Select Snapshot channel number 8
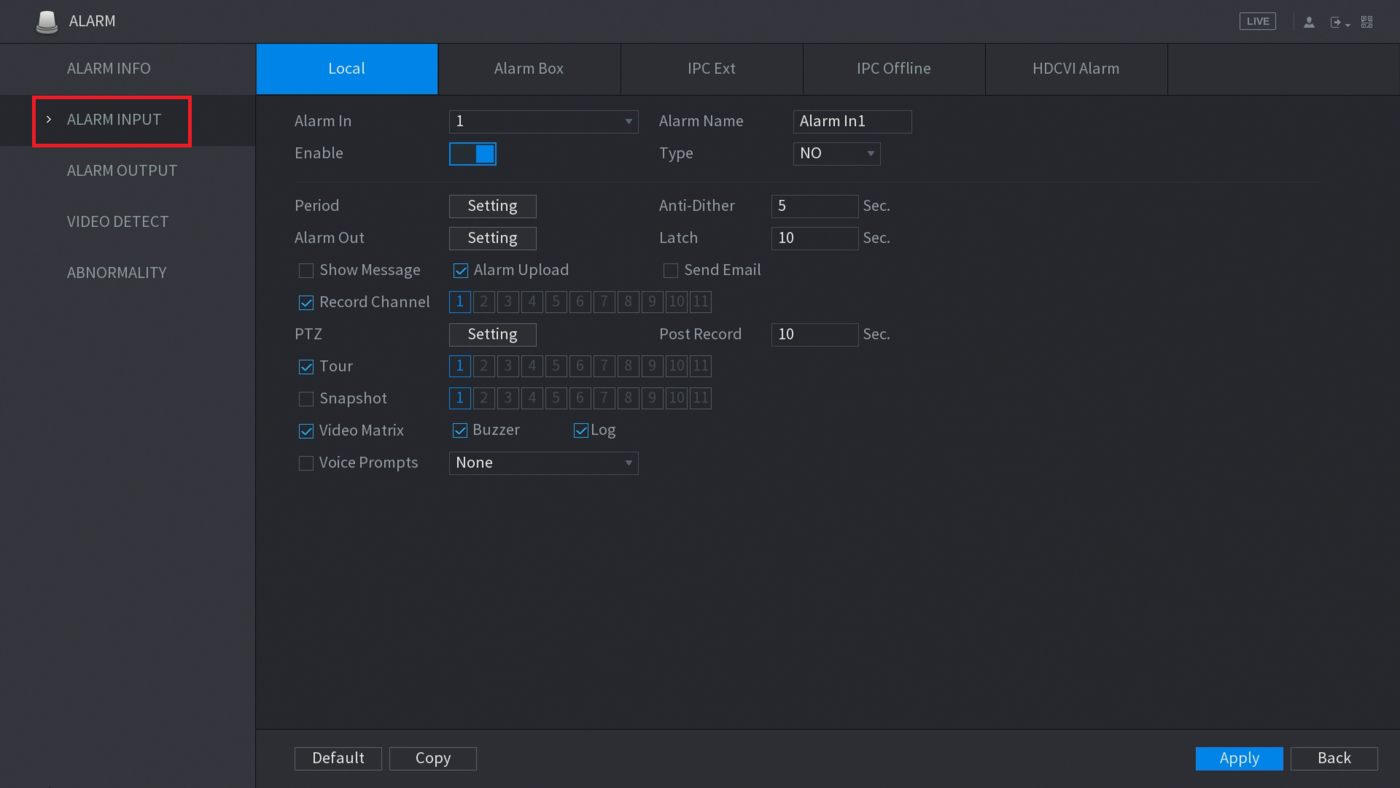The image size is (1400, 788). coord(628,398)
